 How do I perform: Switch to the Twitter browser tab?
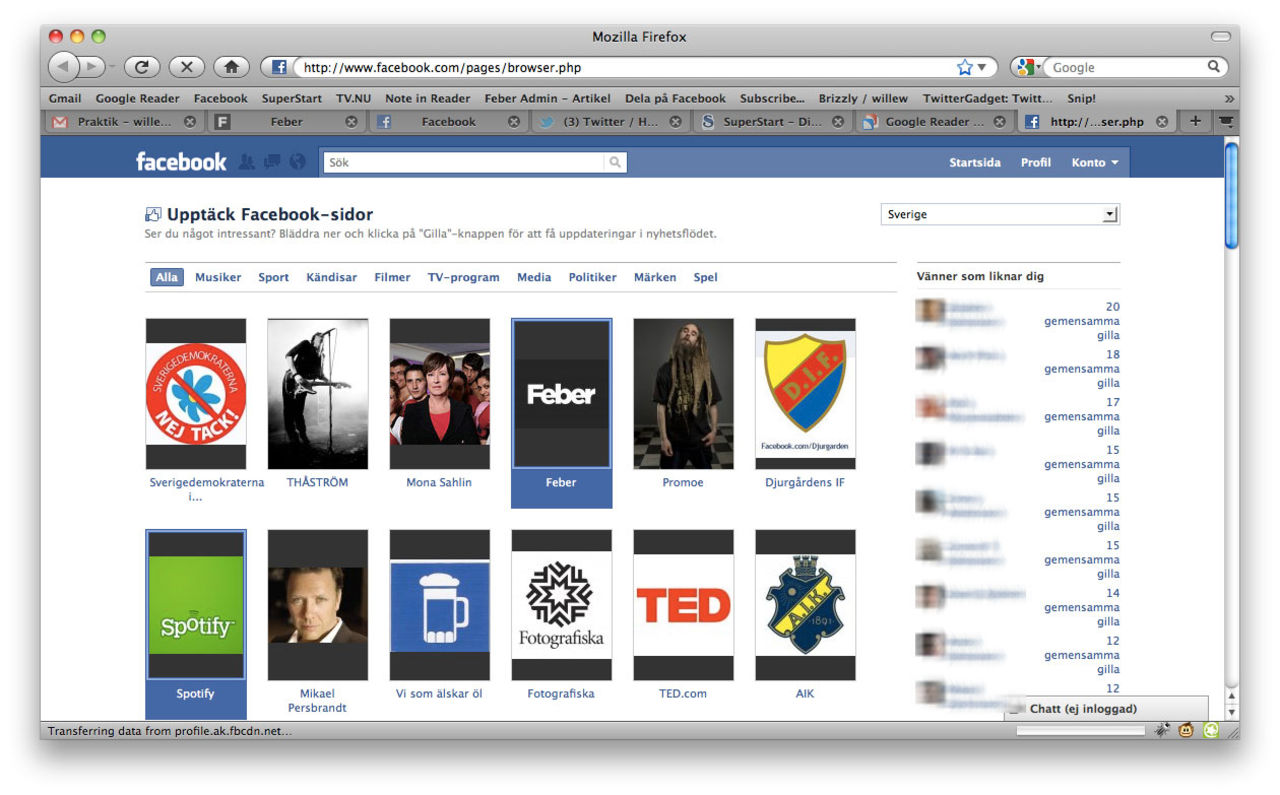click(x=604, y=122)
